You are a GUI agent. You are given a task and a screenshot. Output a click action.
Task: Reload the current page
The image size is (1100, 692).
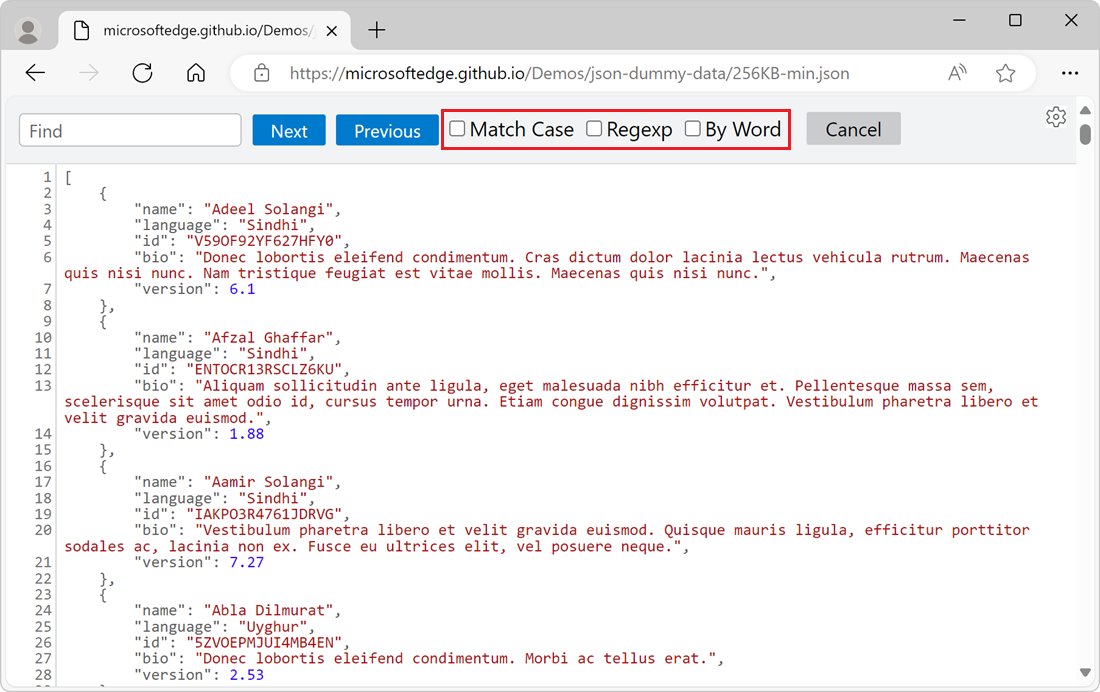coord(142,73)
